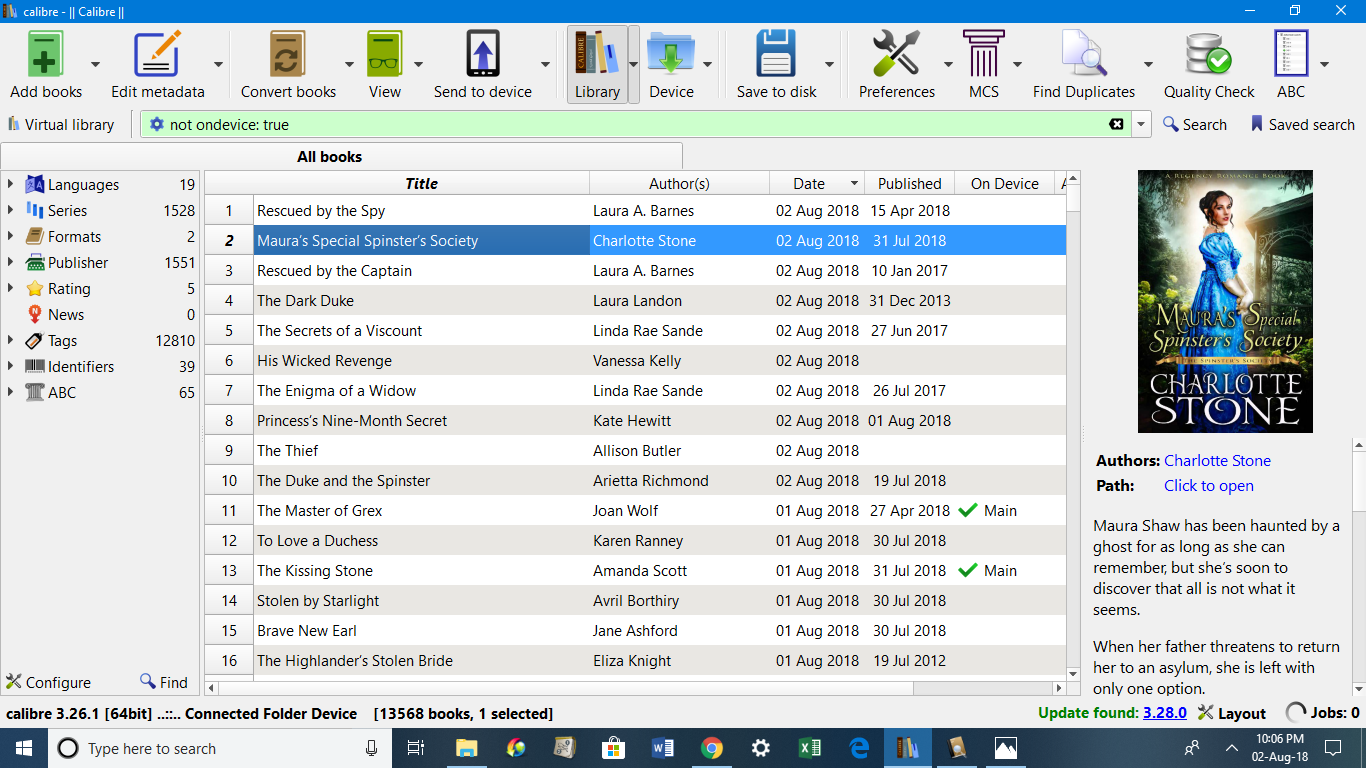Sort by the On Device column header

click(1004, 183)
